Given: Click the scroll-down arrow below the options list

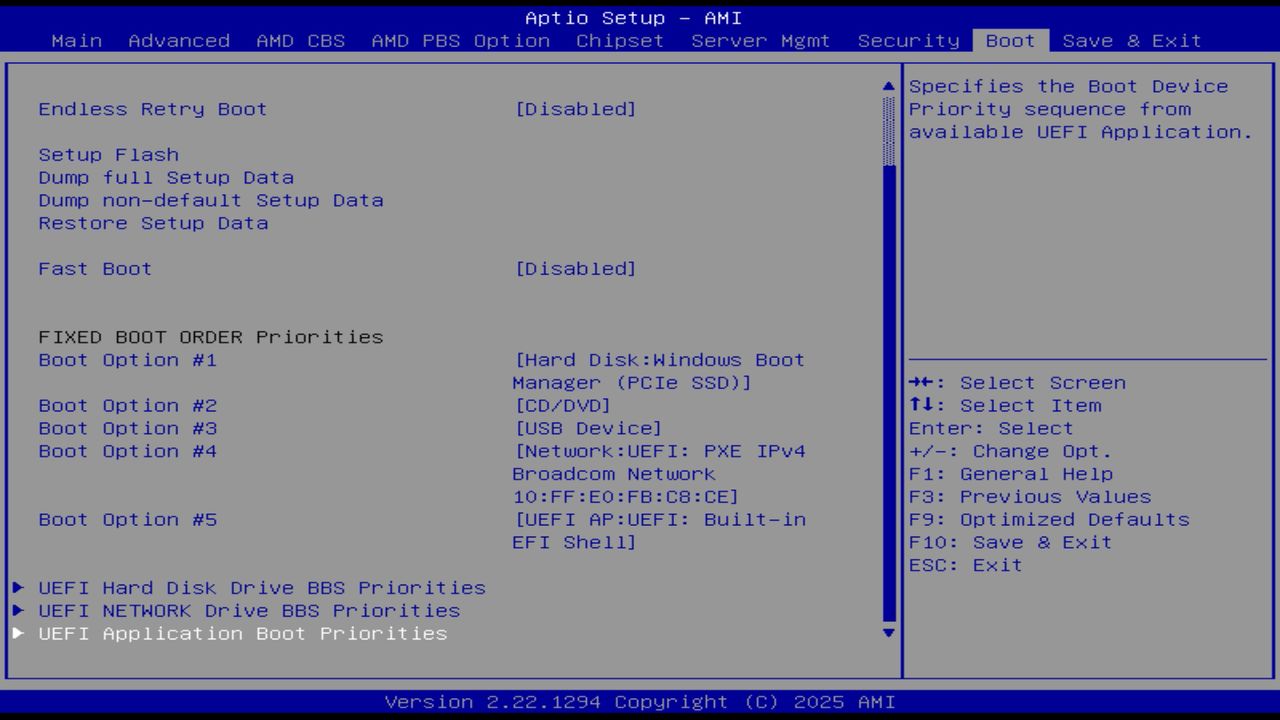Looking at the screenshot, I should coord(886,633).
